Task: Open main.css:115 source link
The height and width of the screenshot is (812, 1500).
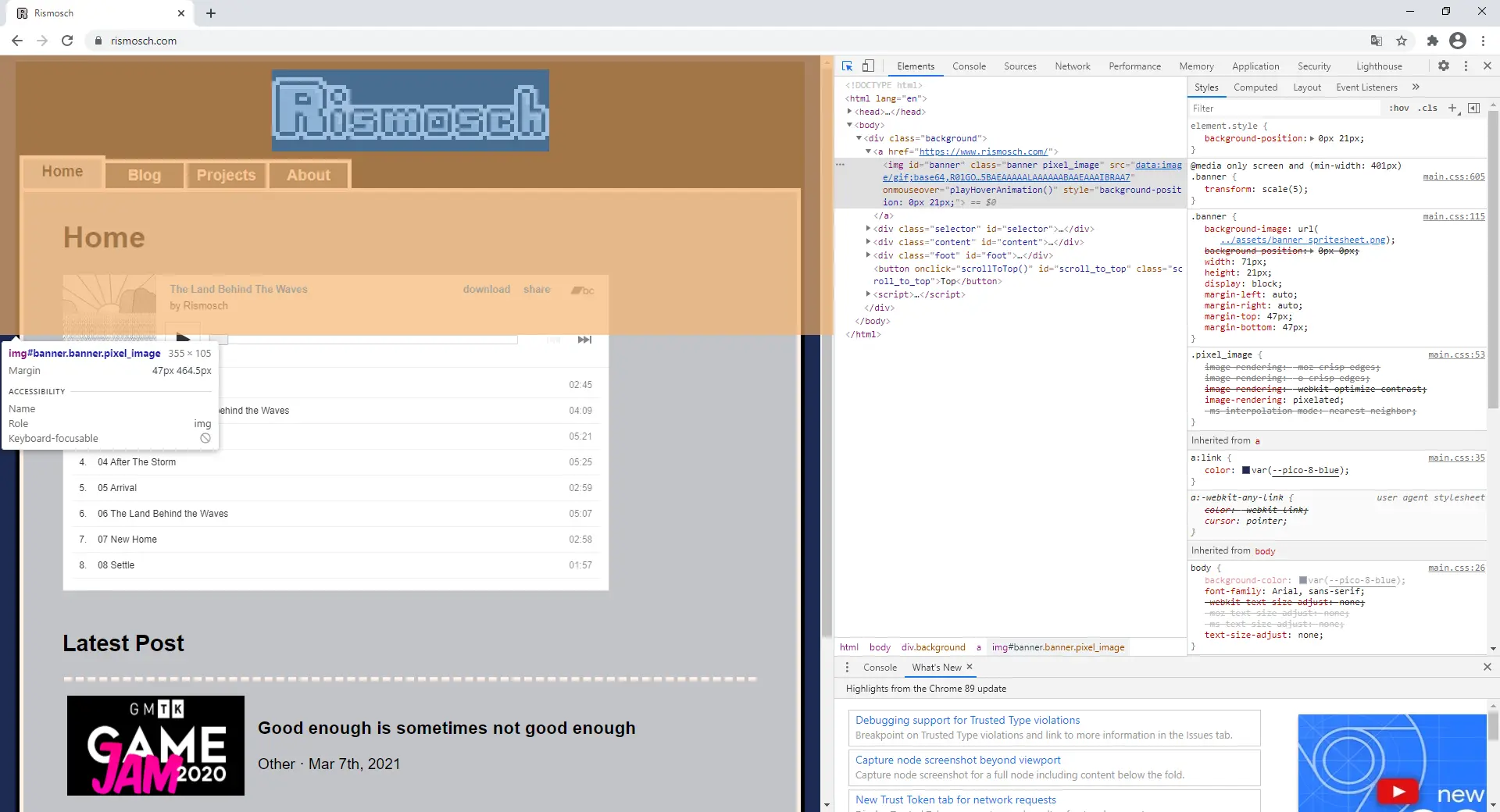Action: tap(1454, 217)
